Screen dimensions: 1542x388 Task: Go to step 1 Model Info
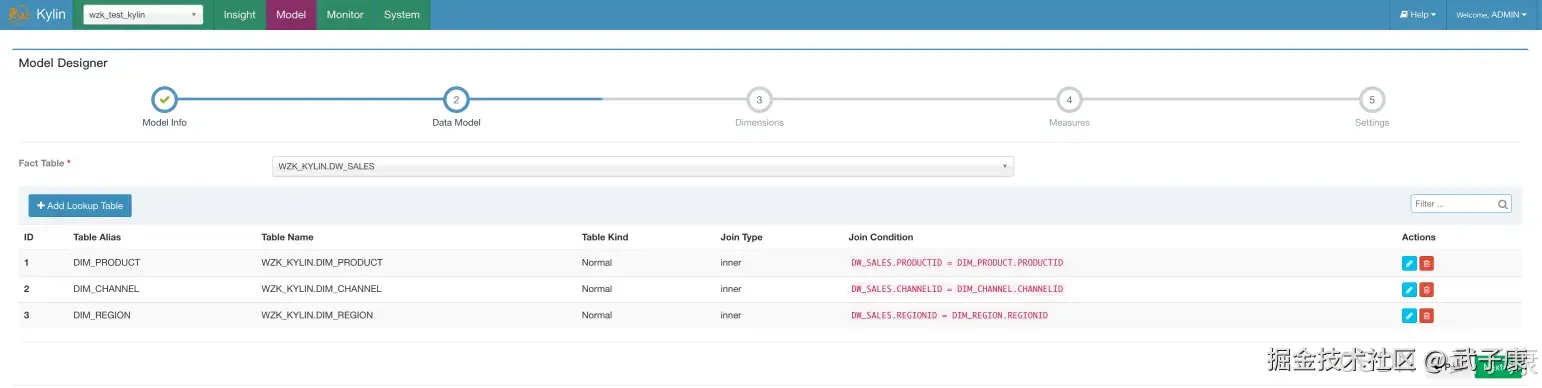tap(164, 100)
